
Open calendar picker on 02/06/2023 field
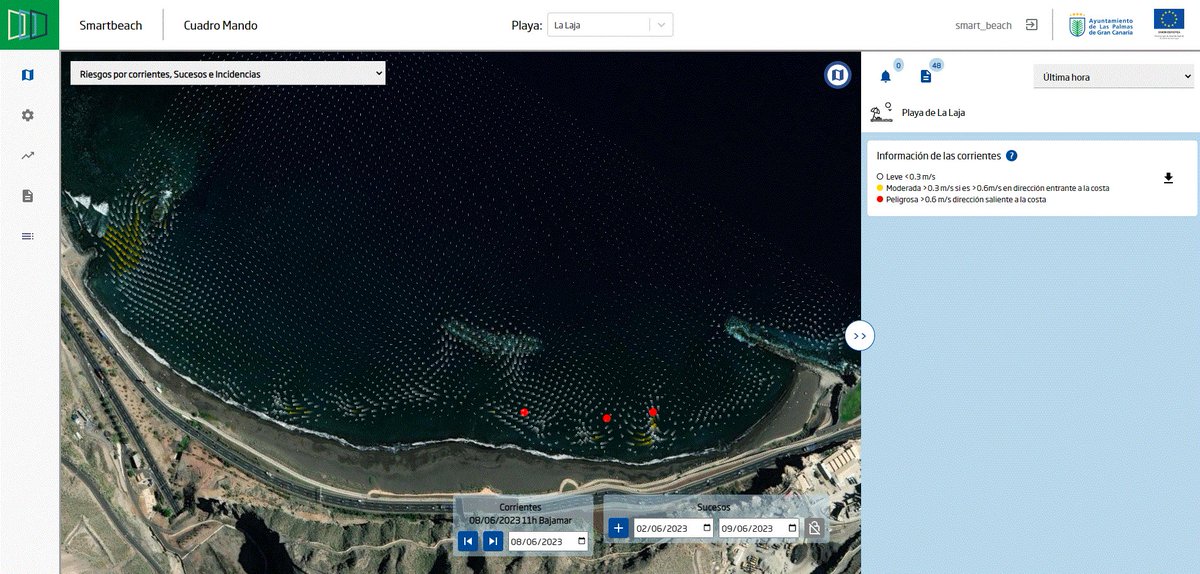(707, 528)
